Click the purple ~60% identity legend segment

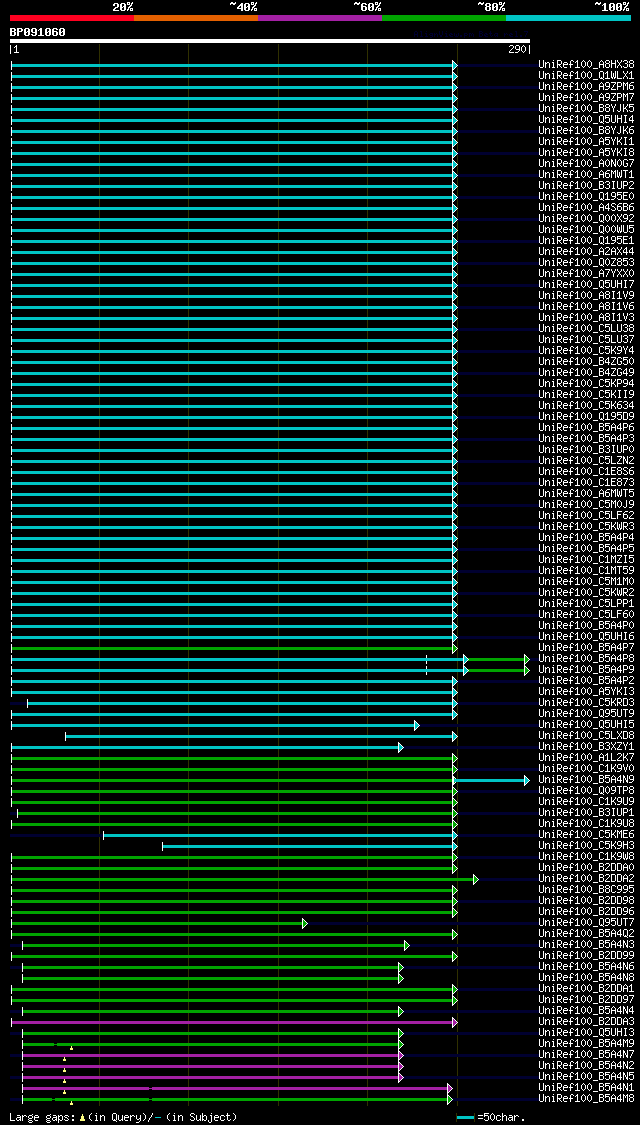320,17
